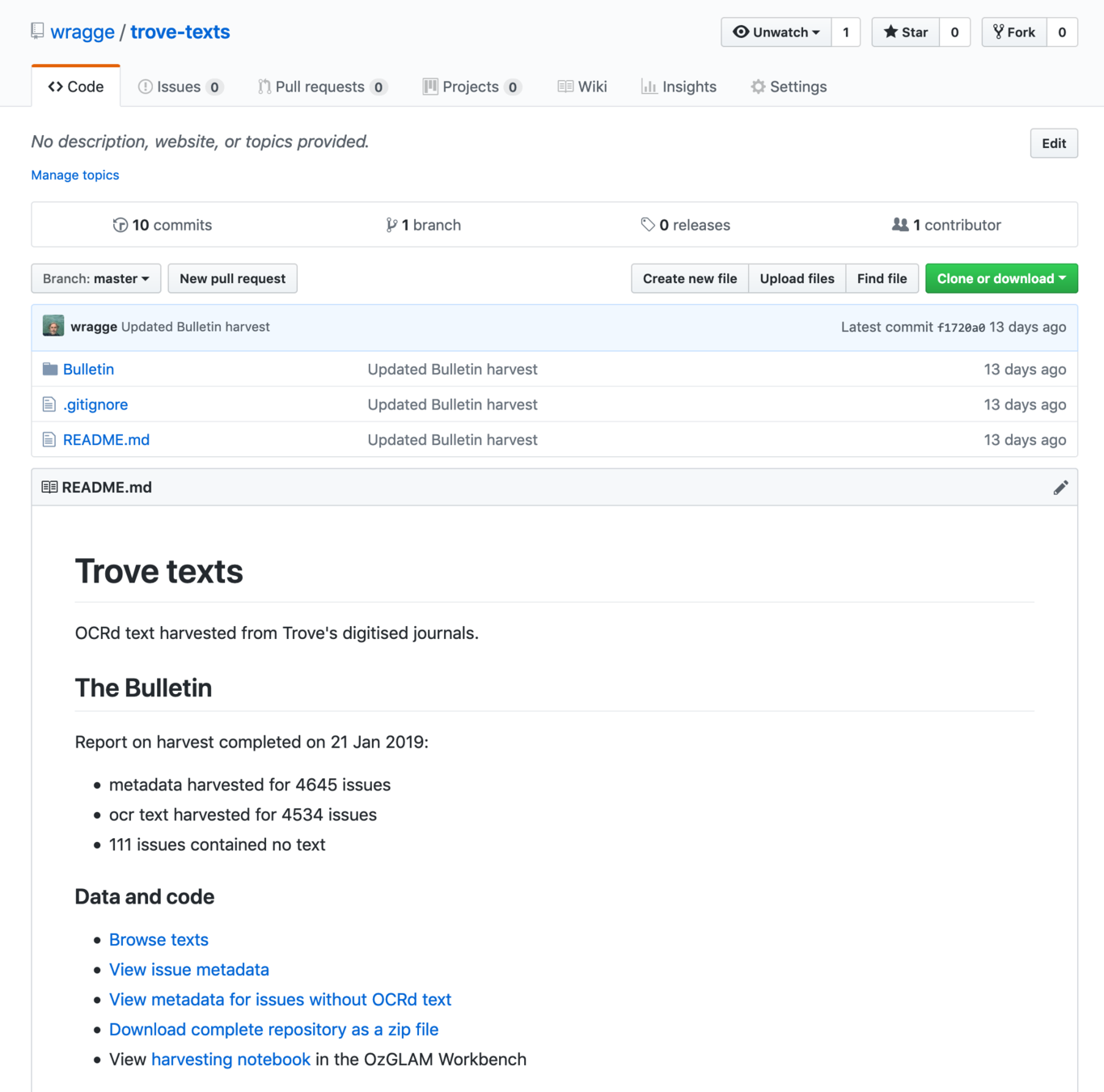Click the Manage topics link

75,175
